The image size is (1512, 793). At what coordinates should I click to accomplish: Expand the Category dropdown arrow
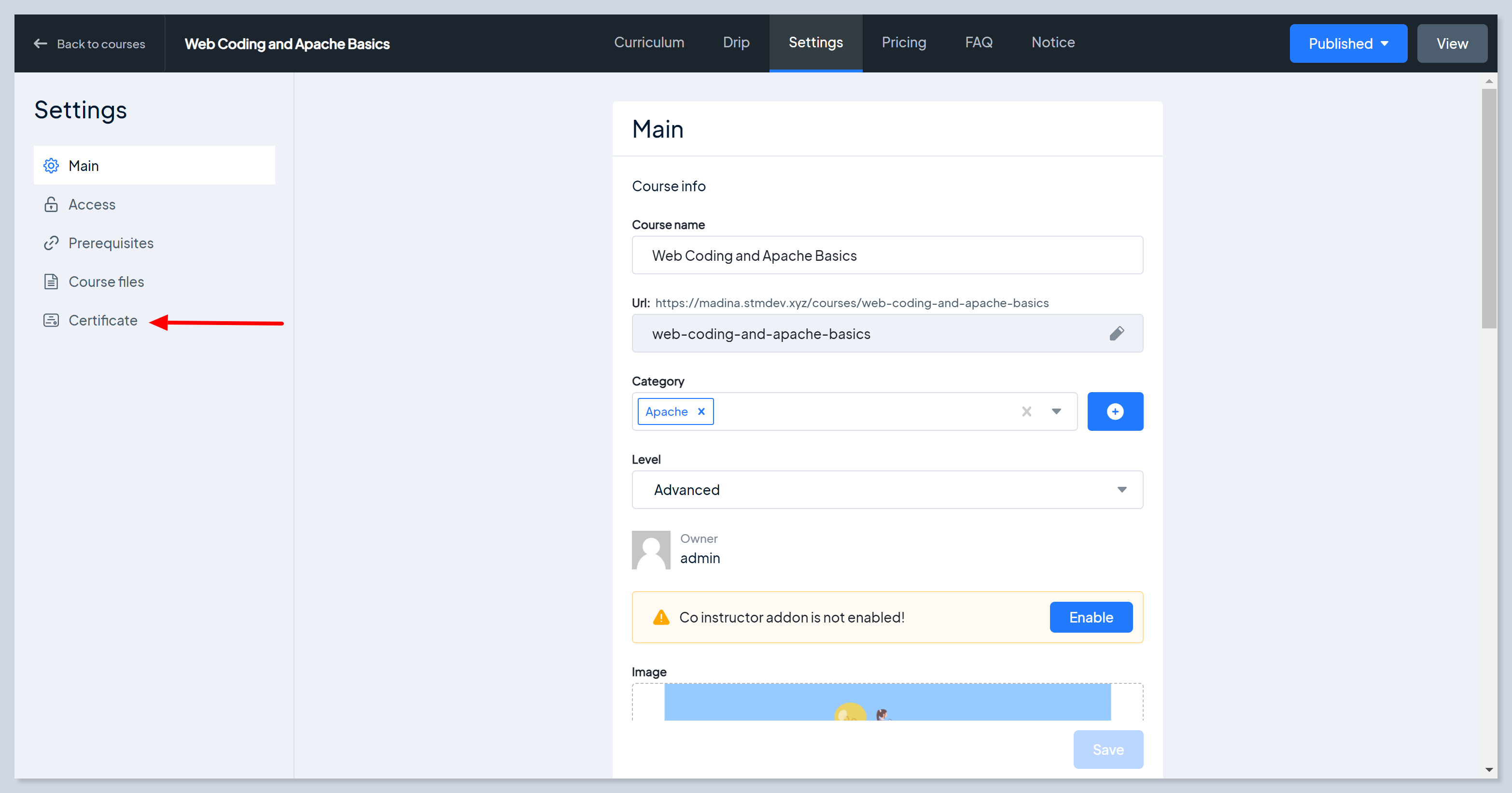coord(1056,411)
